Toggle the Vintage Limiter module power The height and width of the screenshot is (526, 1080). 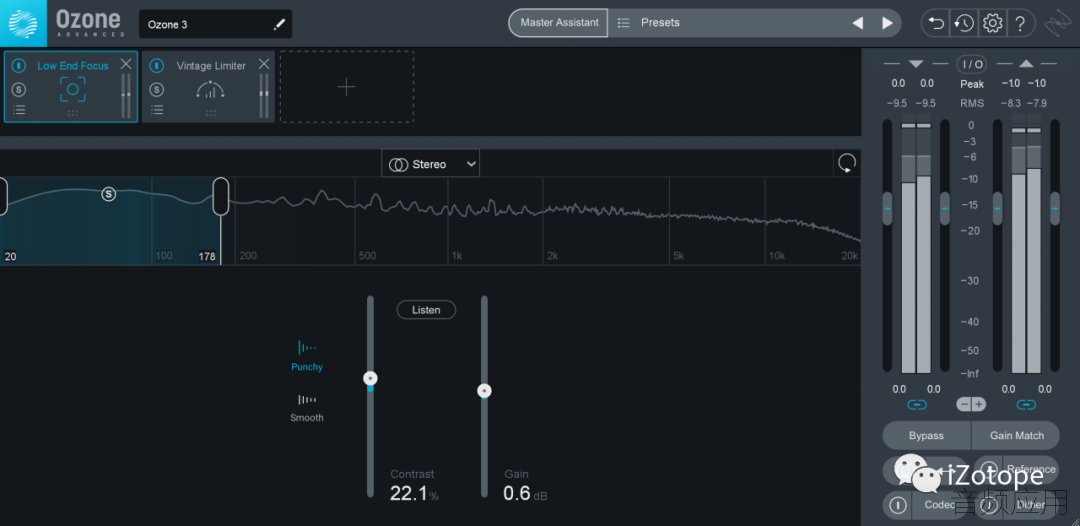[157, 65]
